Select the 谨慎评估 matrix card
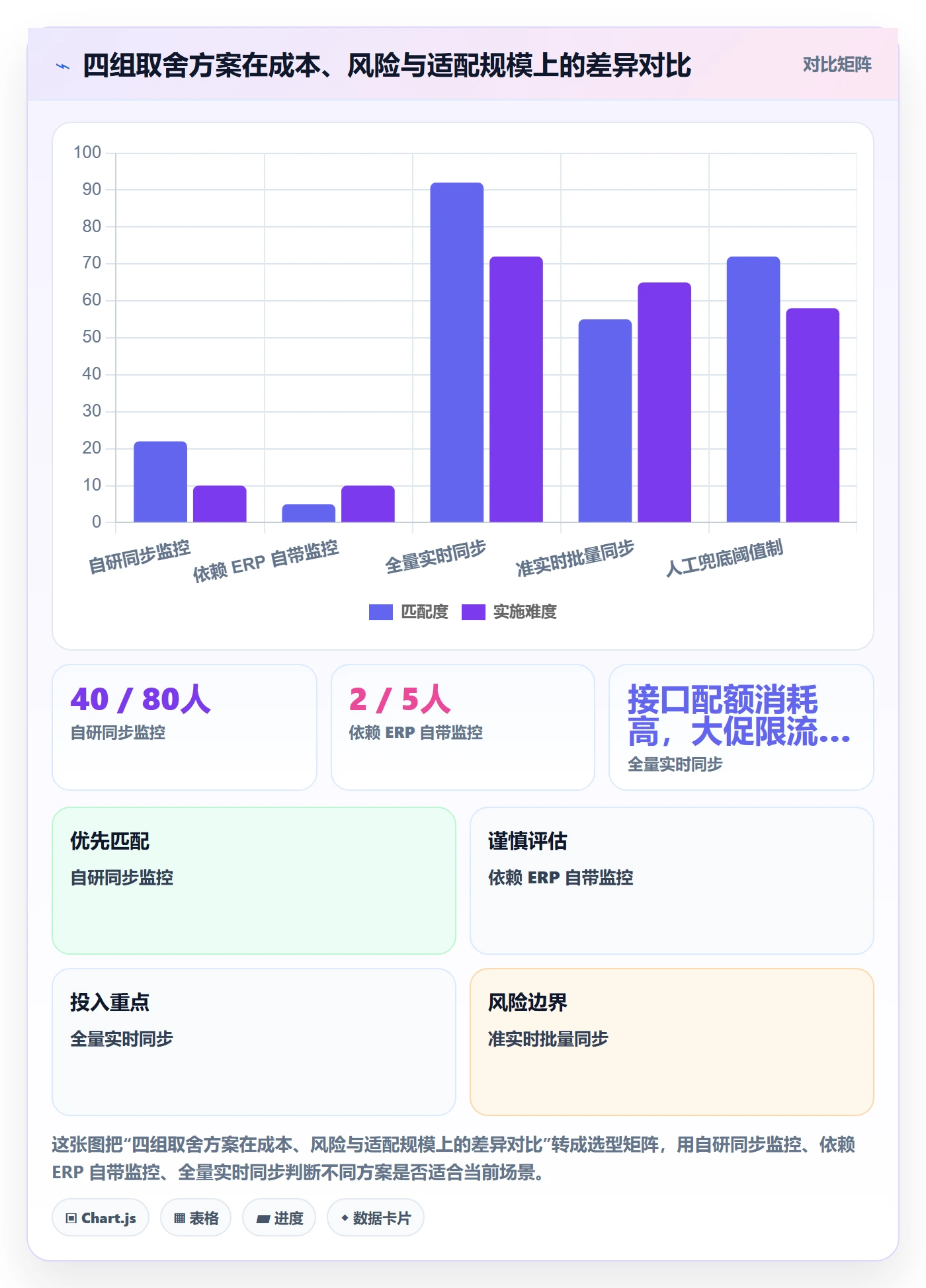 672,881
